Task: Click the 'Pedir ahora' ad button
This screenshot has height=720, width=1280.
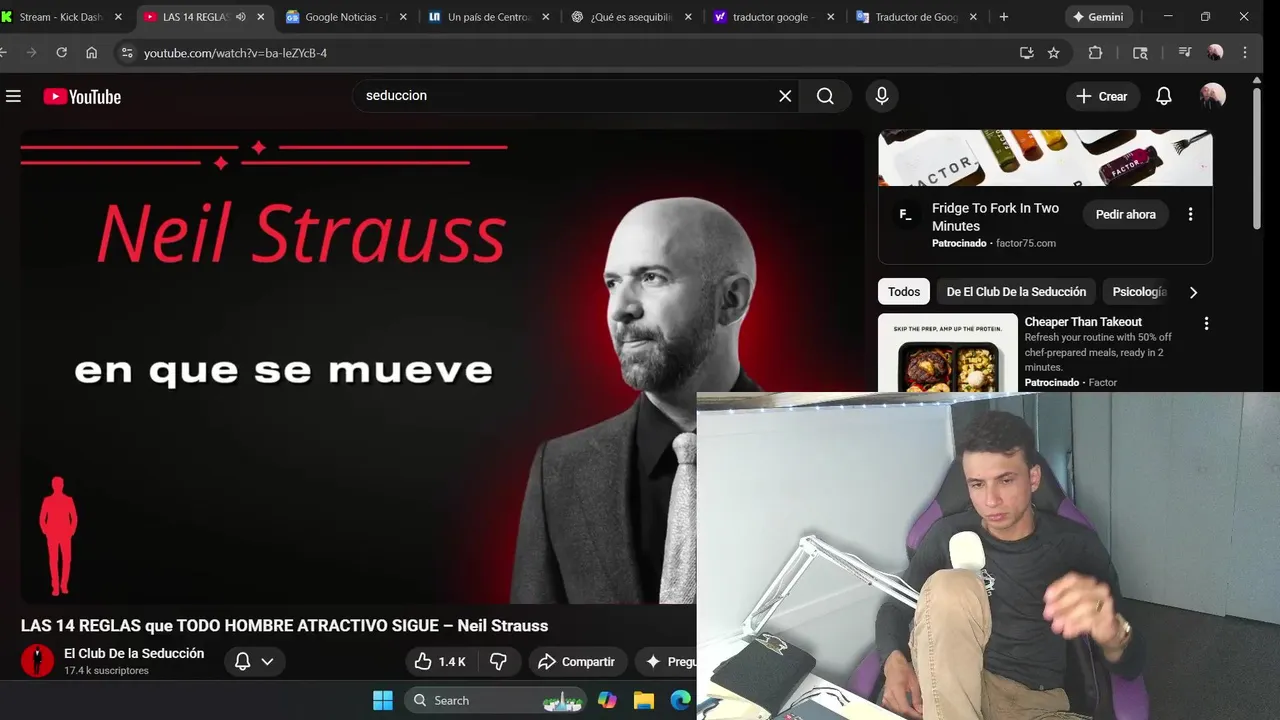Action: pyautogui.click(x=1125, y=214)
